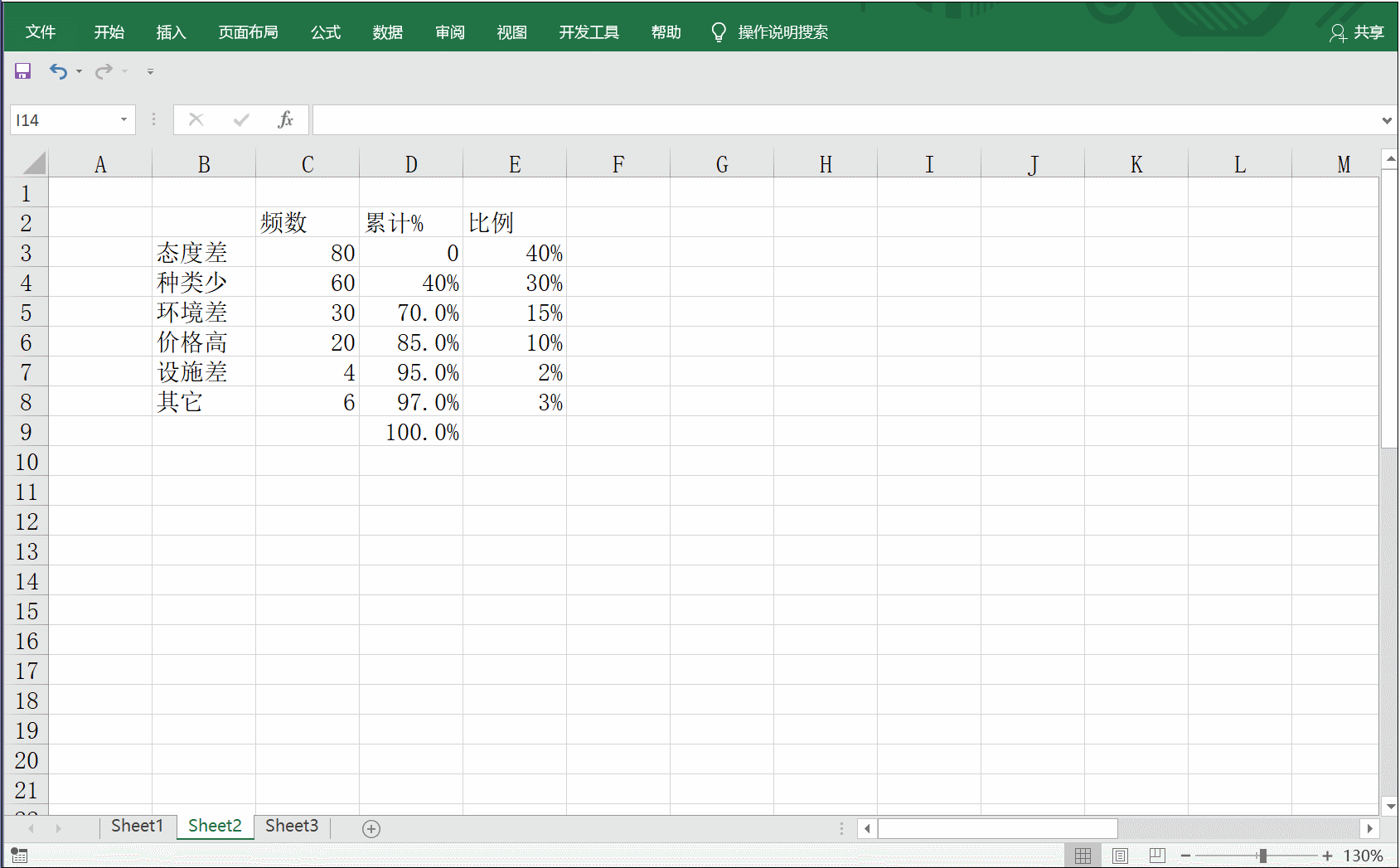Redo the last undone action

click(x=104, y=71)
